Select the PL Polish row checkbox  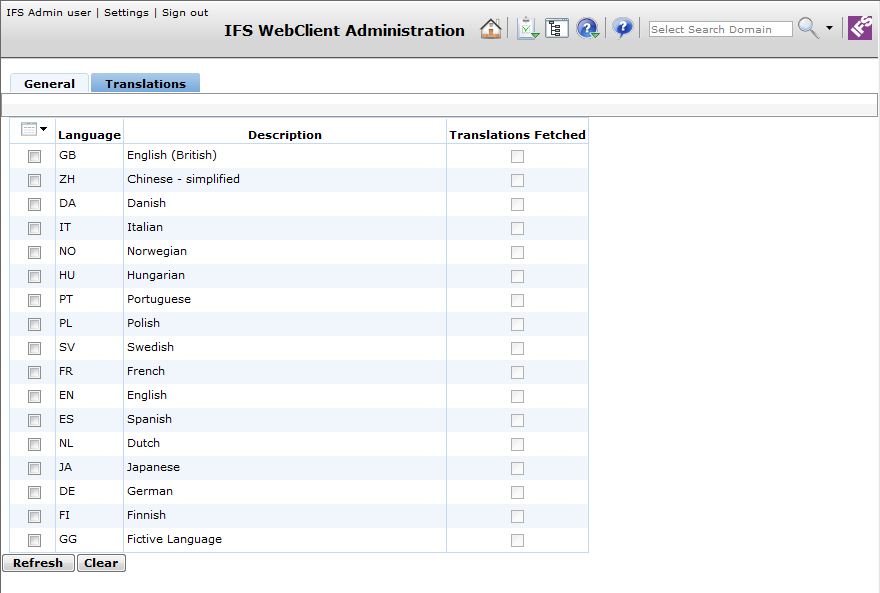[34, 324]
